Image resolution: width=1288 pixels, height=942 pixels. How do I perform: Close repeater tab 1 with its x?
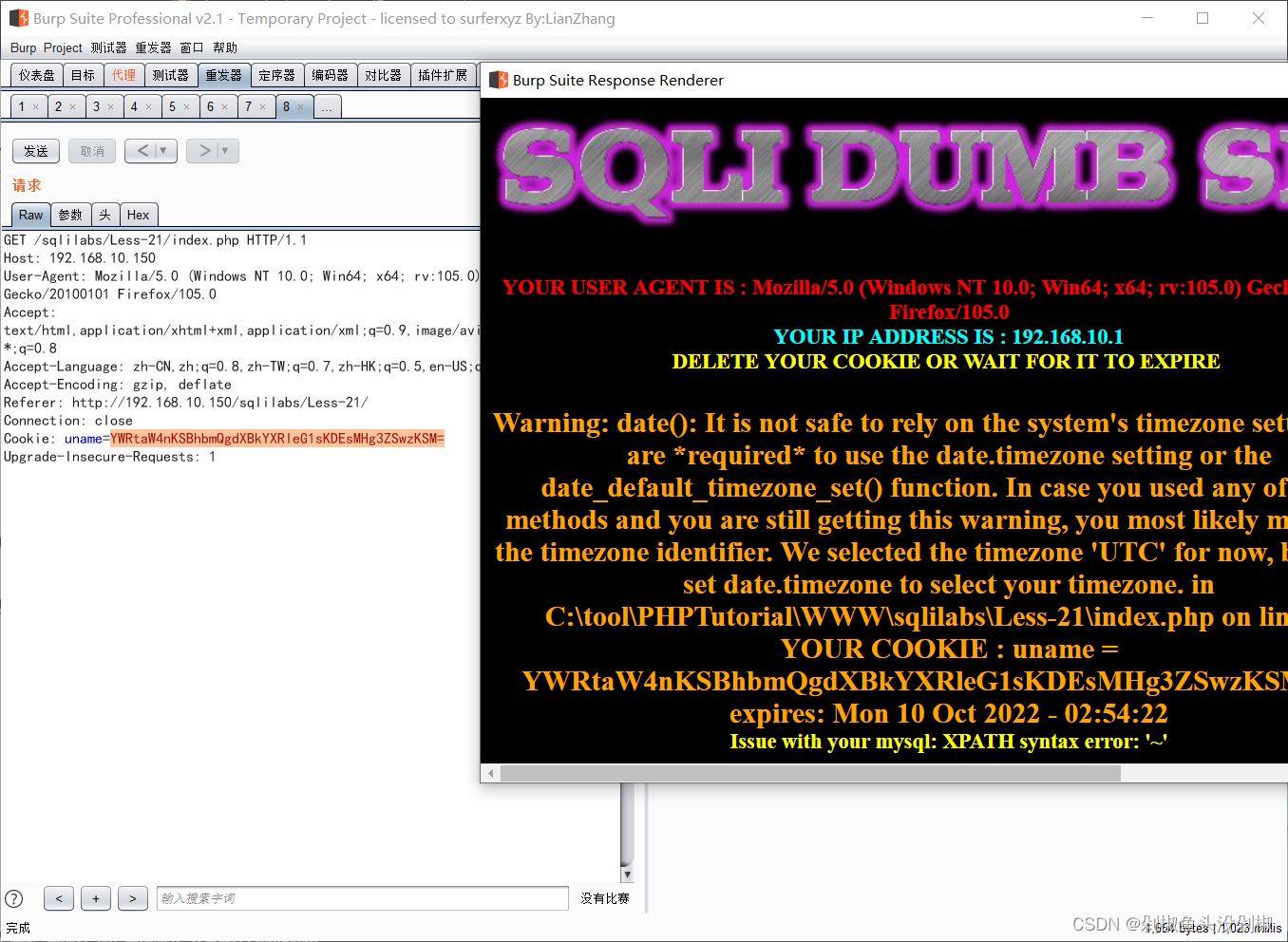tap(36, 107)
